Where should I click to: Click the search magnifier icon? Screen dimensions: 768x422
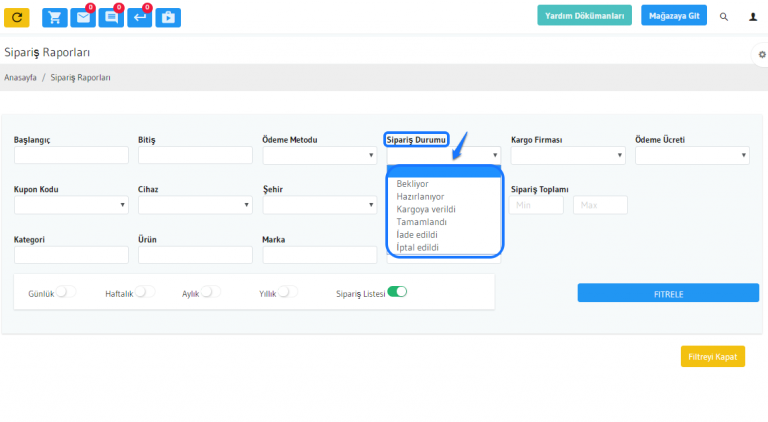pyautogui.click(x=724, y=17)
